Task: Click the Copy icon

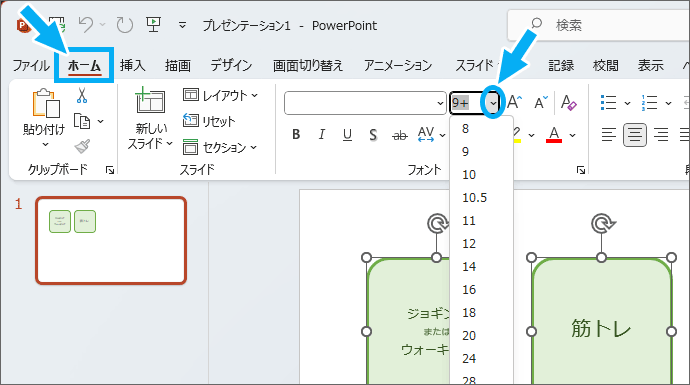Action: tap(82, 121)
